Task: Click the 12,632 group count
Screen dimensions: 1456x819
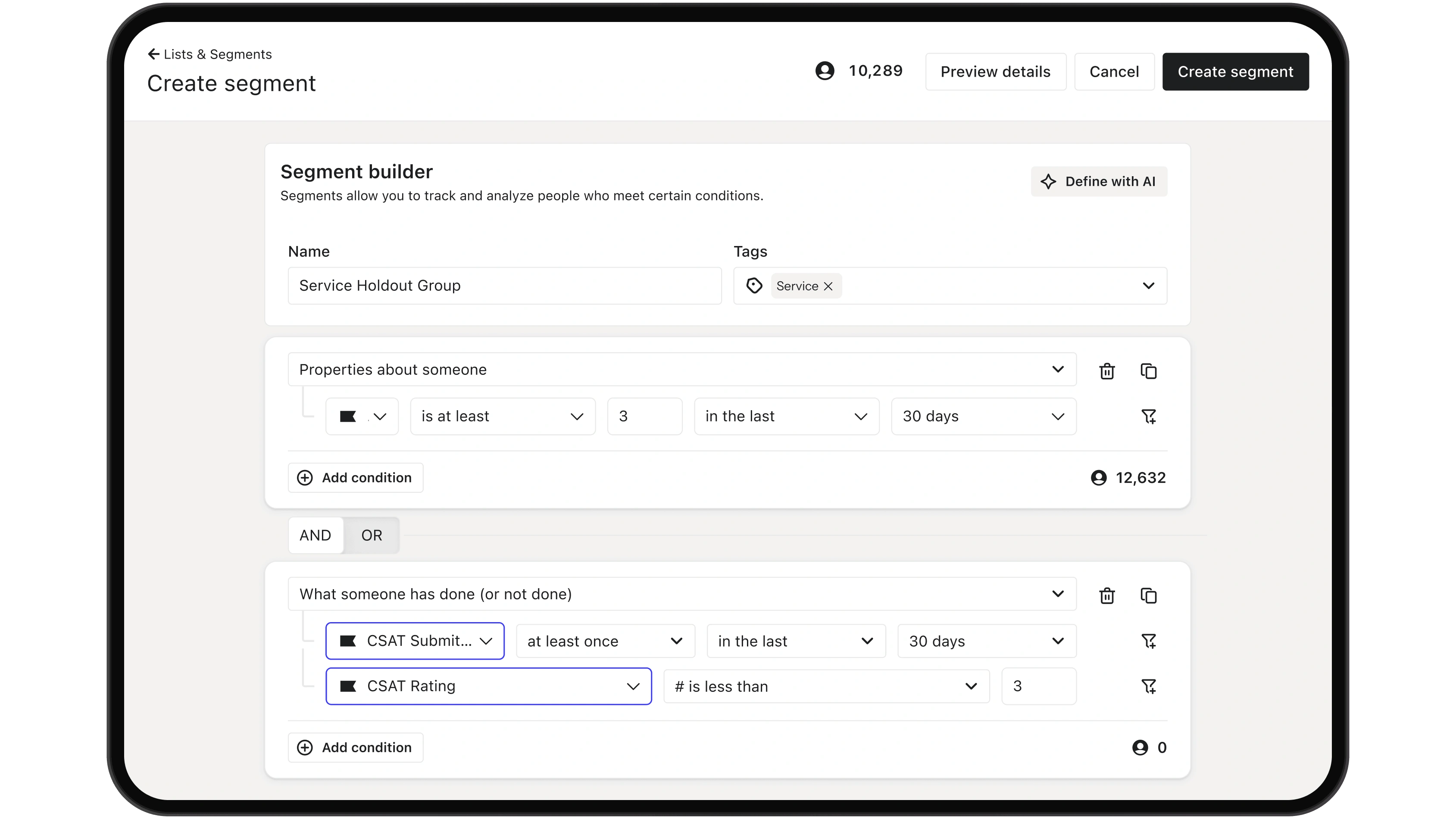Action: 1140,478
